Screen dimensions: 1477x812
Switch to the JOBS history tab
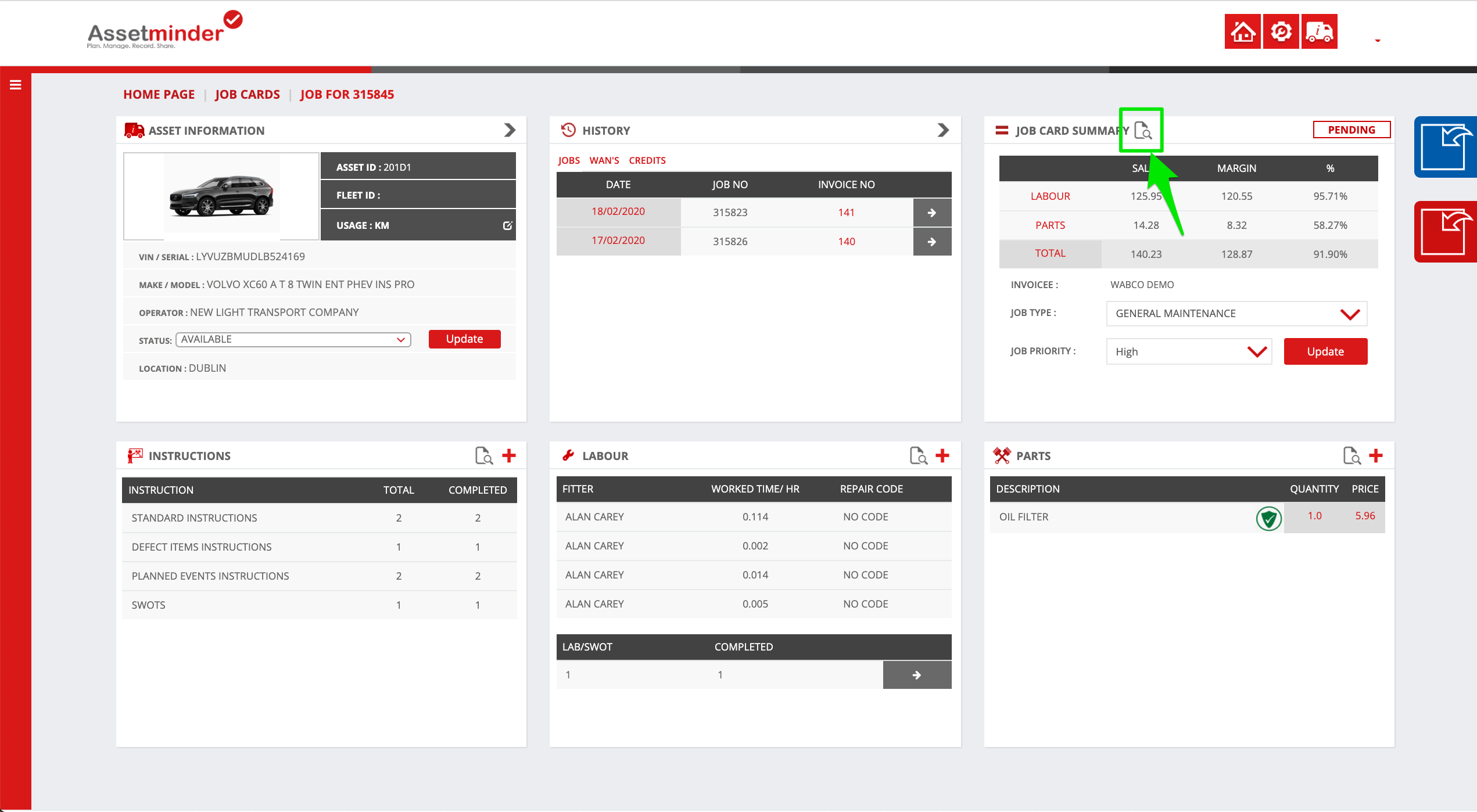click(x=569, y=160)
